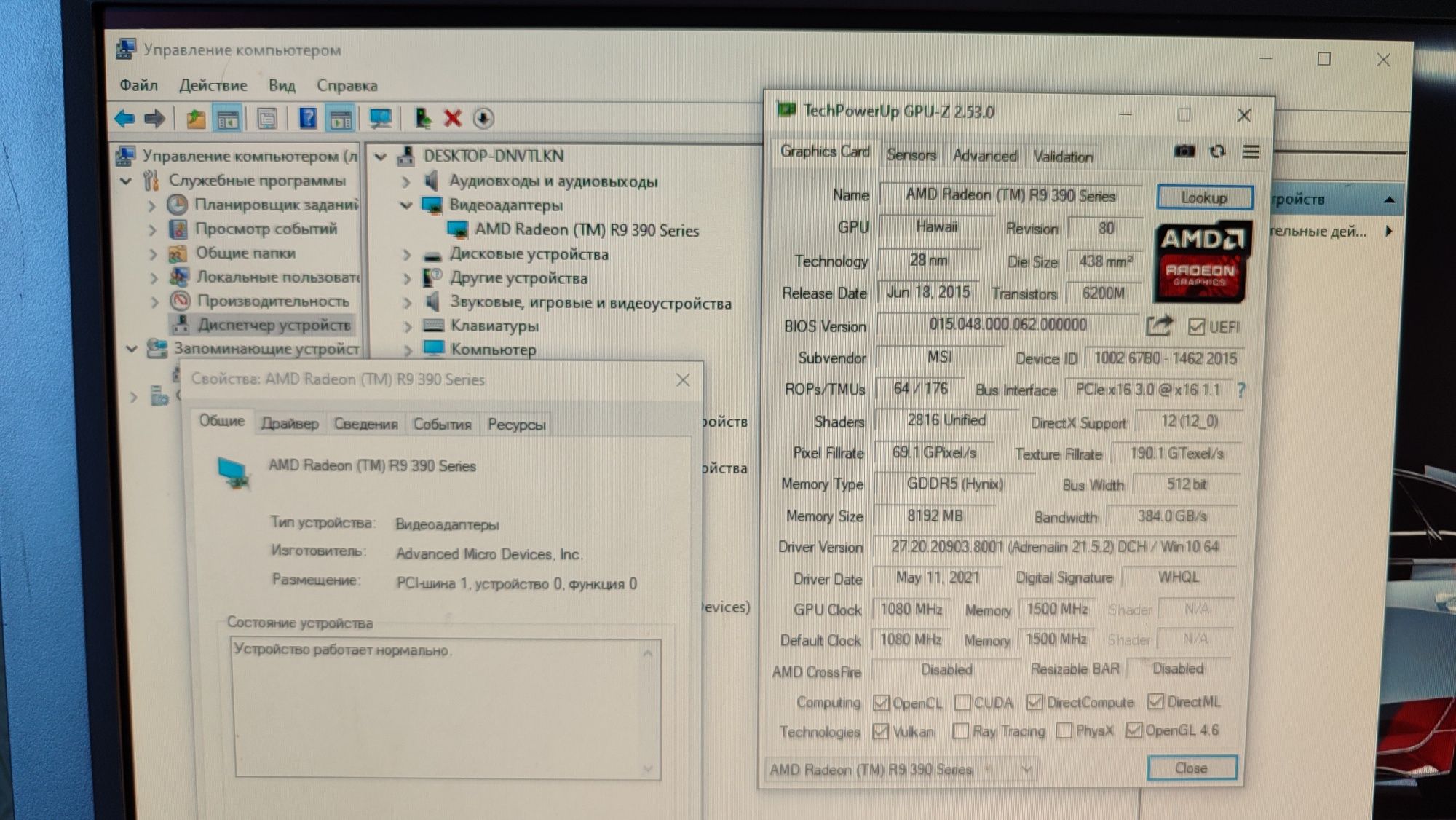The height and width of the screenshot is (820, 1456).
Task: Open the GPU selection dropdown at GPU-Z bottom
Action: 901,769
